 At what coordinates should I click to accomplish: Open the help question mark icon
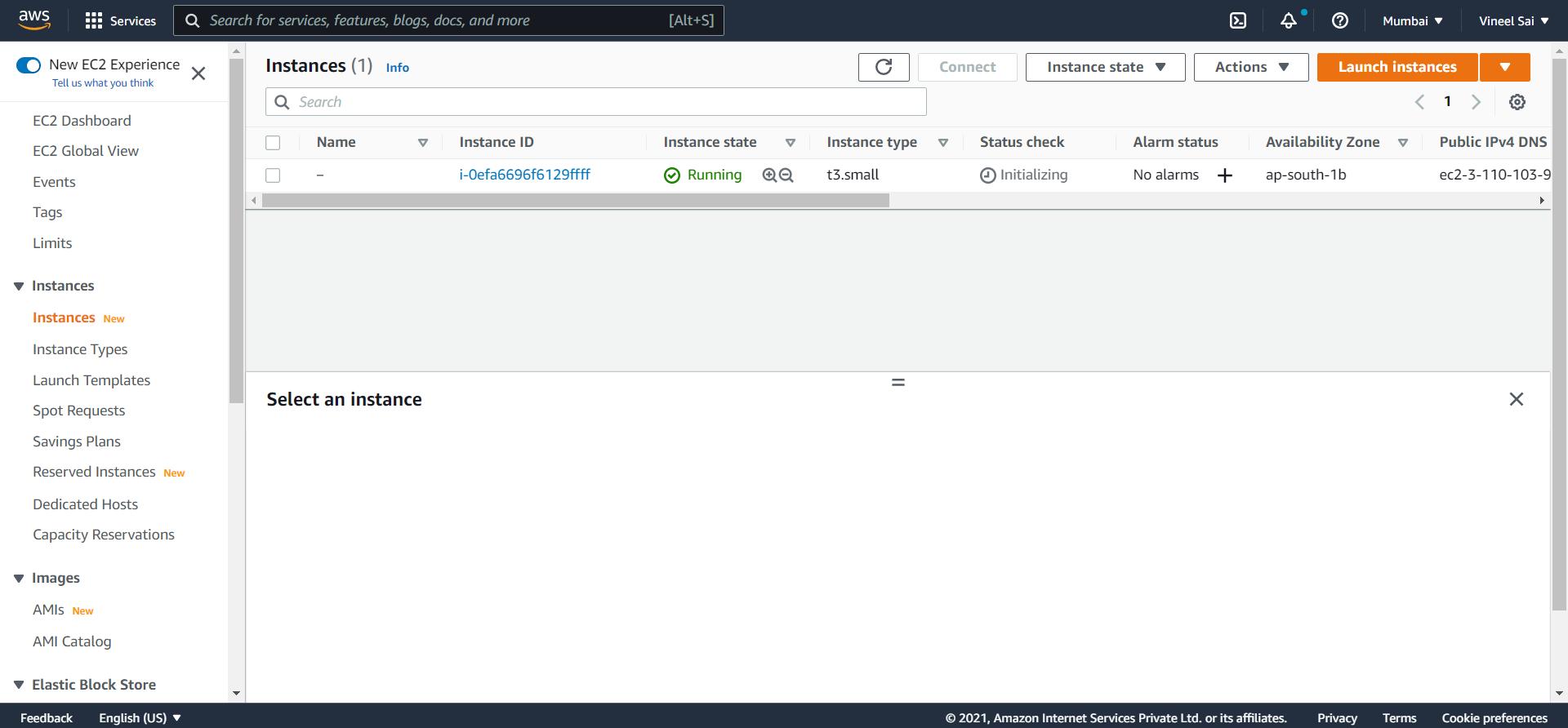click(x=1340, y=20)
